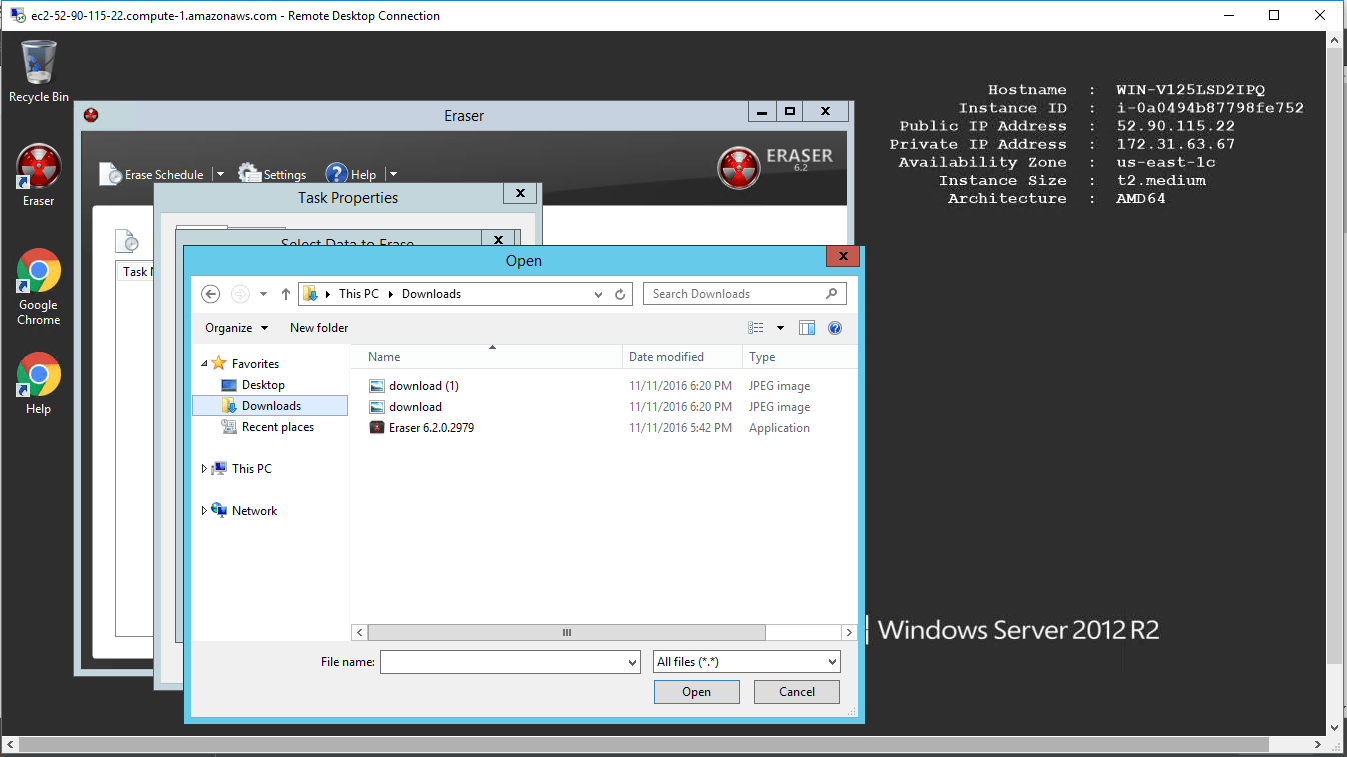Image resolution: width=1347 pixels, height=757 pixels.
Task: Open the Organize dropdown menu
Action: click(x=236, y=328)
